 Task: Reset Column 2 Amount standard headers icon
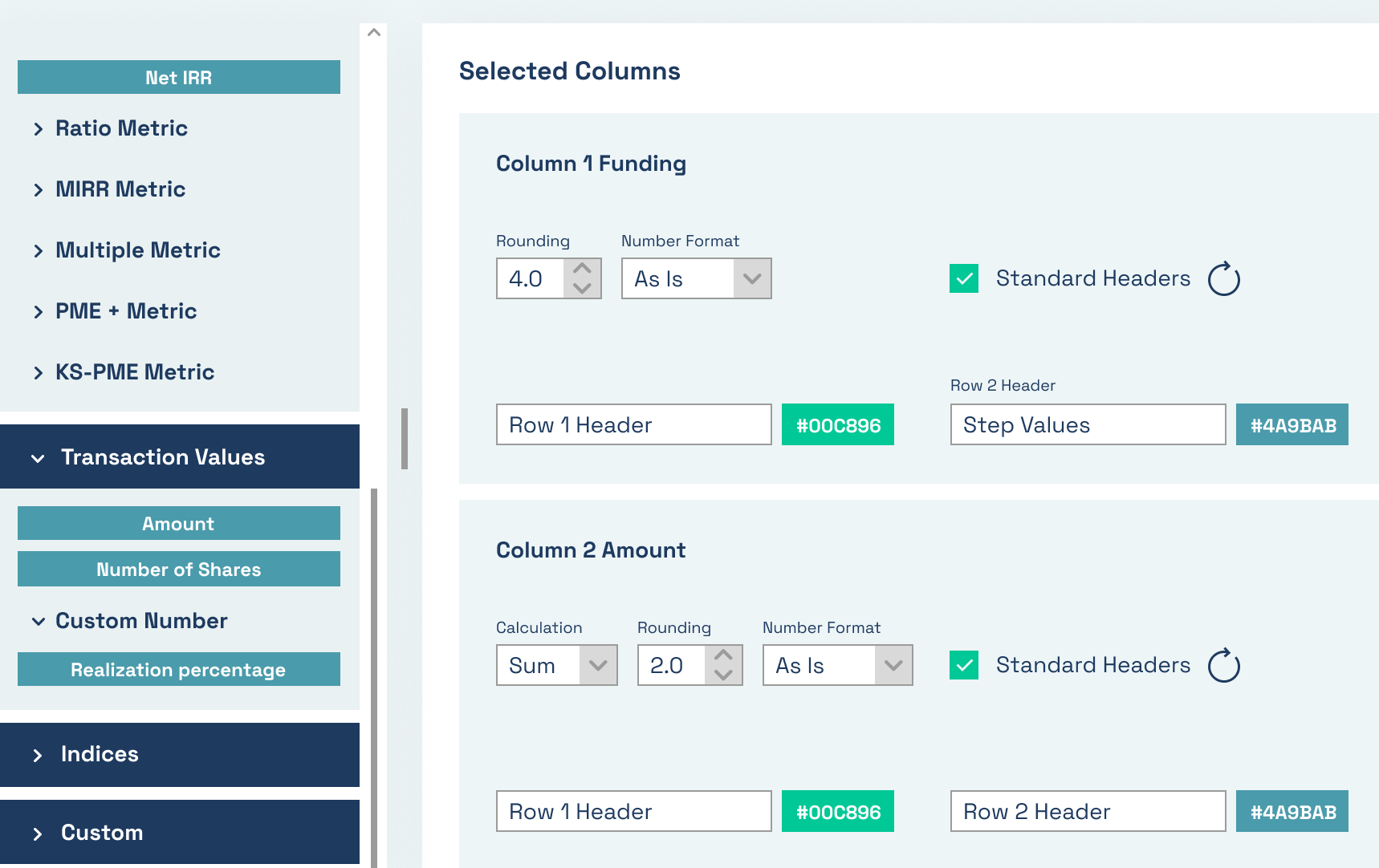point(1224,665)
